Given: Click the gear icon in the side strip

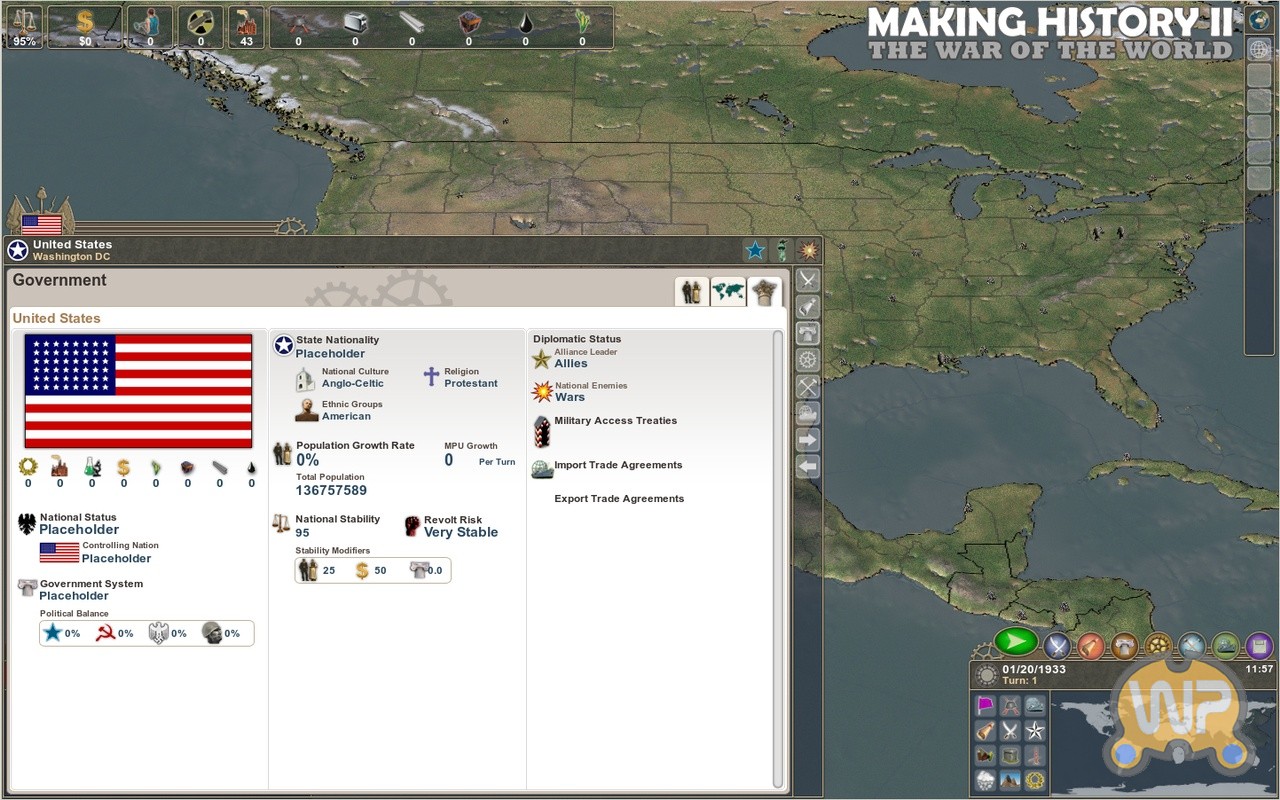Looking at the screenshot, I should (x=807, y=360).
